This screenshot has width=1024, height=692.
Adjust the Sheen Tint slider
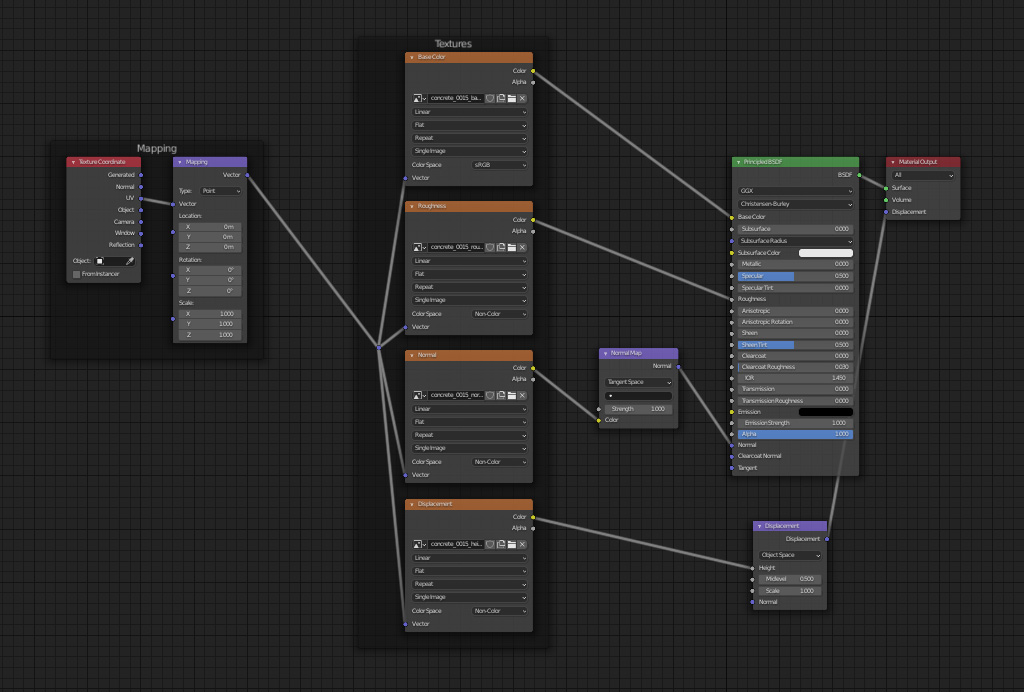[x=795, y=345]
